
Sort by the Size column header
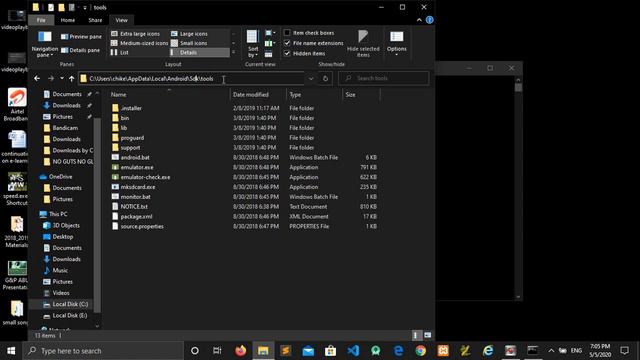[x=361, y=94]
